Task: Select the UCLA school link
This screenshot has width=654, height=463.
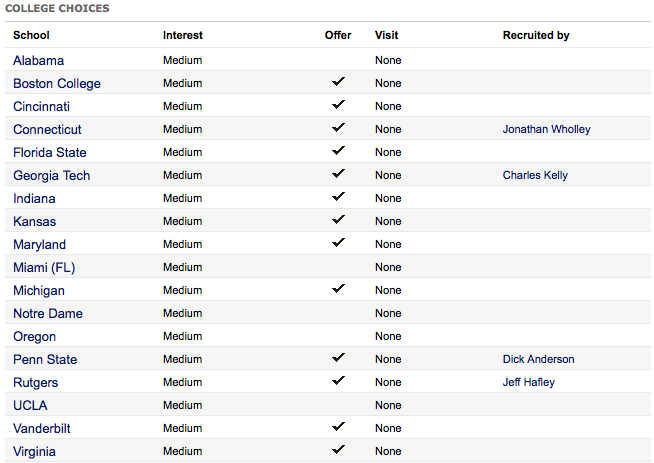Action: point(30,405)
